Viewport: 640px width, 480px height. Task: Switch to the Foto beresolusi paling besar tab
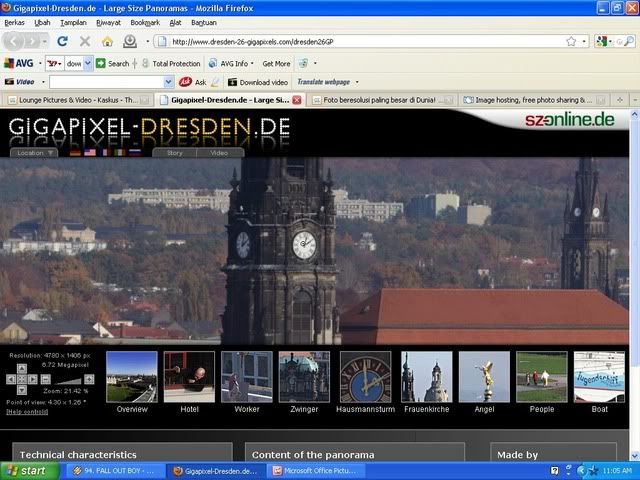(x=382, y=100)
